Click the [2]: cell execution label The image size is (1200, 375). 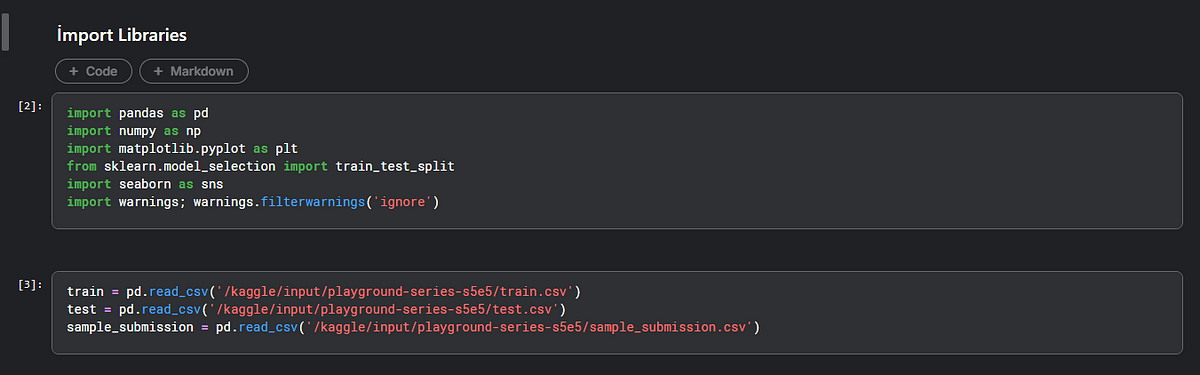point(30,105)
